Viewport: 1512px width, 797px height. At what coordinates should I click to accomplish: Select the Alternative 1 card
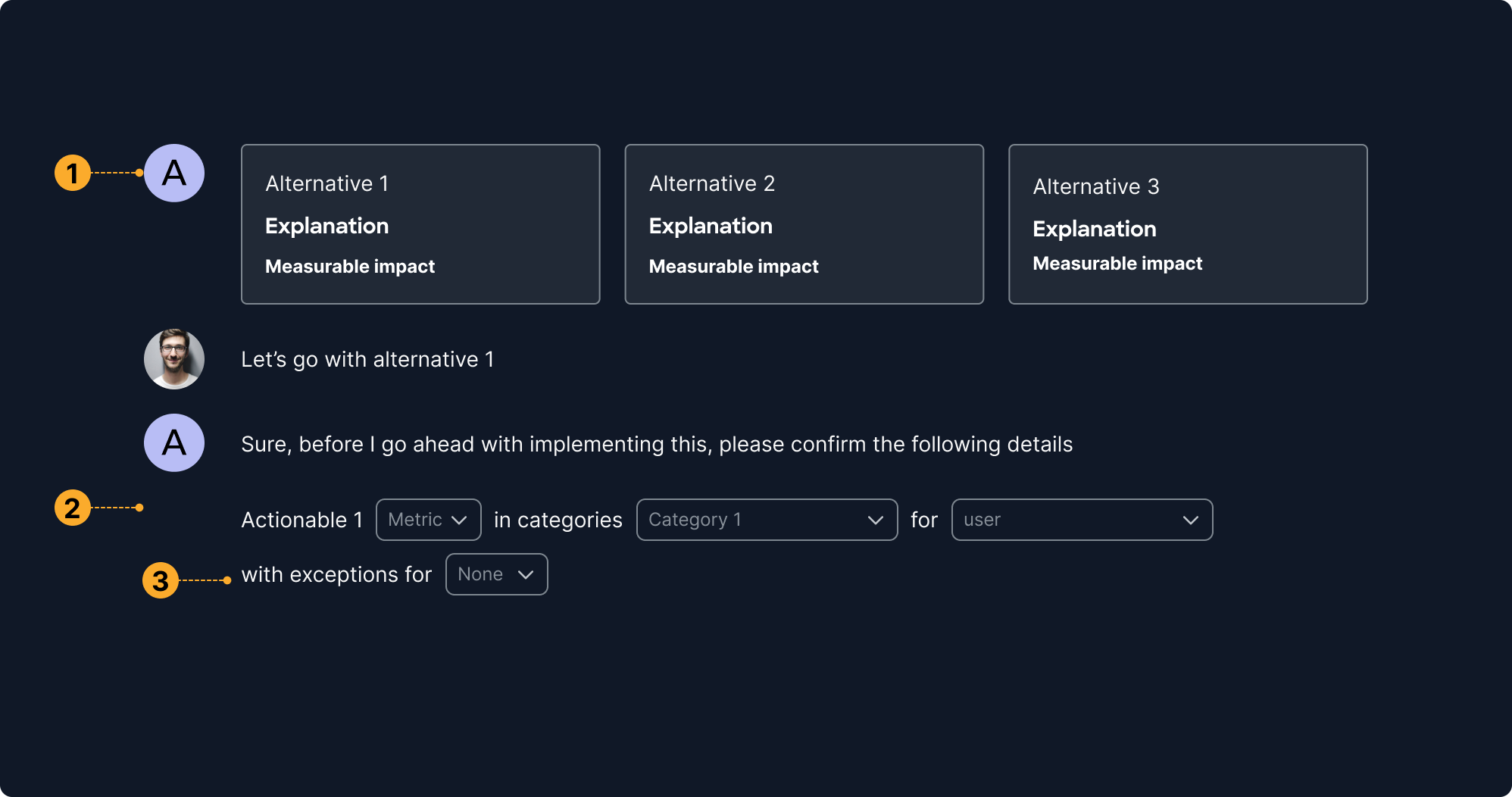pyautogui.click(x=420, y=223)
